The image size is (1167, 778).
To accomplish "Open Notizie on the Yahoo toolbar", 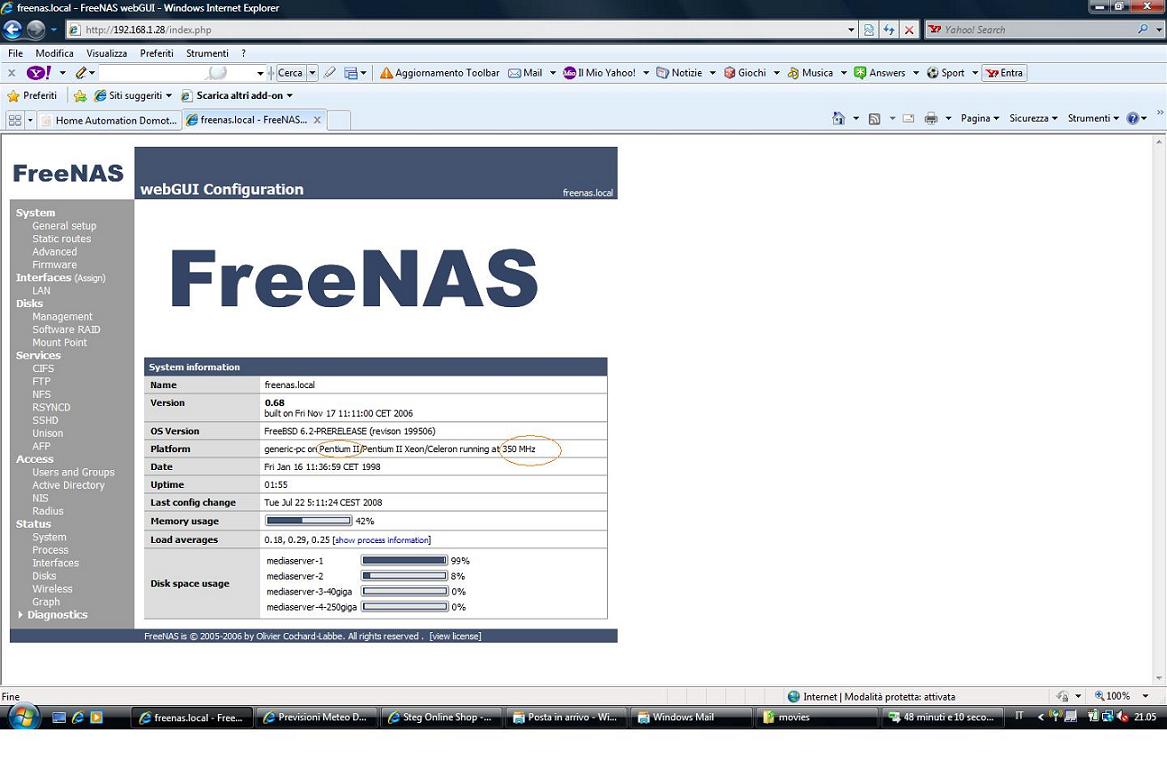I will (x=679, y=73).
